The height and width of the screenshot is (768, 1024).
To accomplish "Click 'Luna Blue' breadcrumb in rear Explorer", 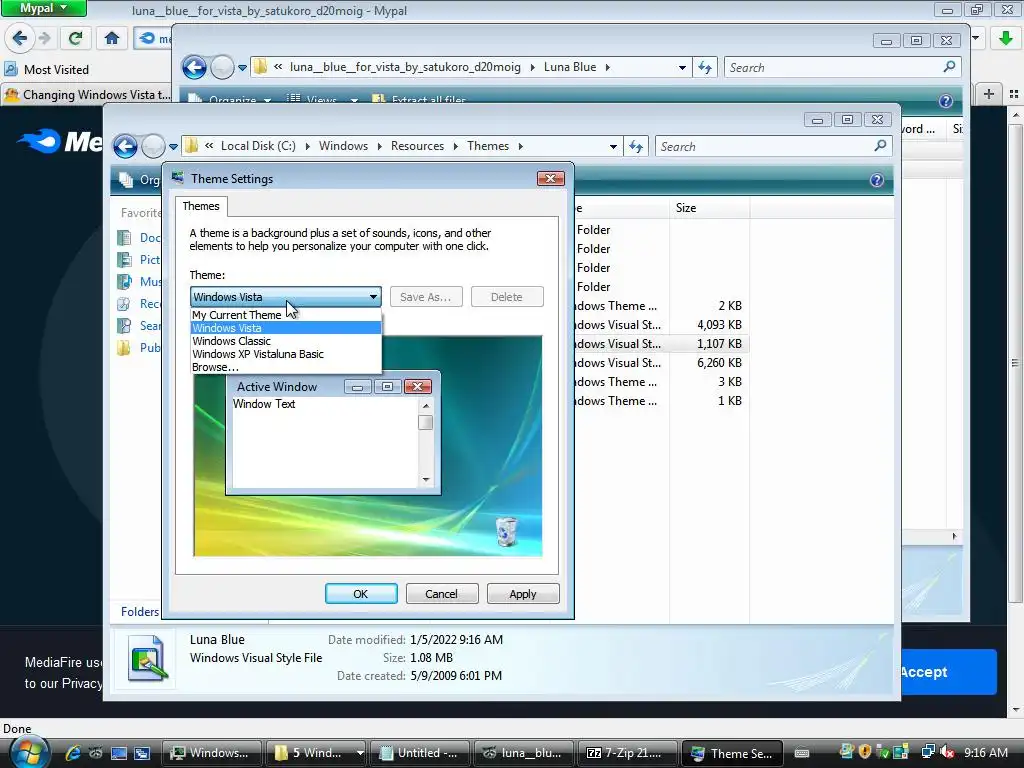I will point(569,67).
